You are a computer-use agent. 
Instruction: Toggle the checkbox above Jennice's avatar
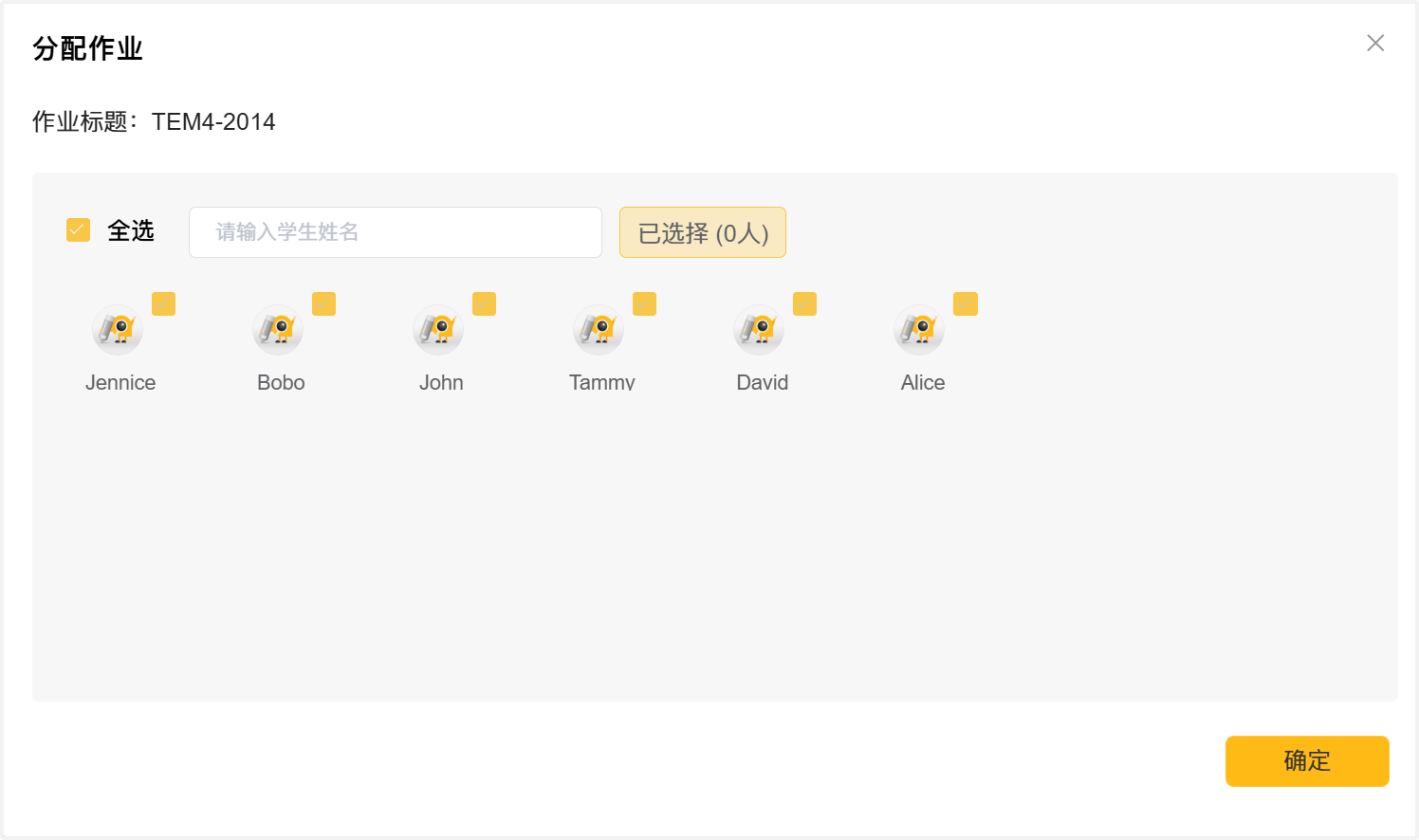point(164,303)
